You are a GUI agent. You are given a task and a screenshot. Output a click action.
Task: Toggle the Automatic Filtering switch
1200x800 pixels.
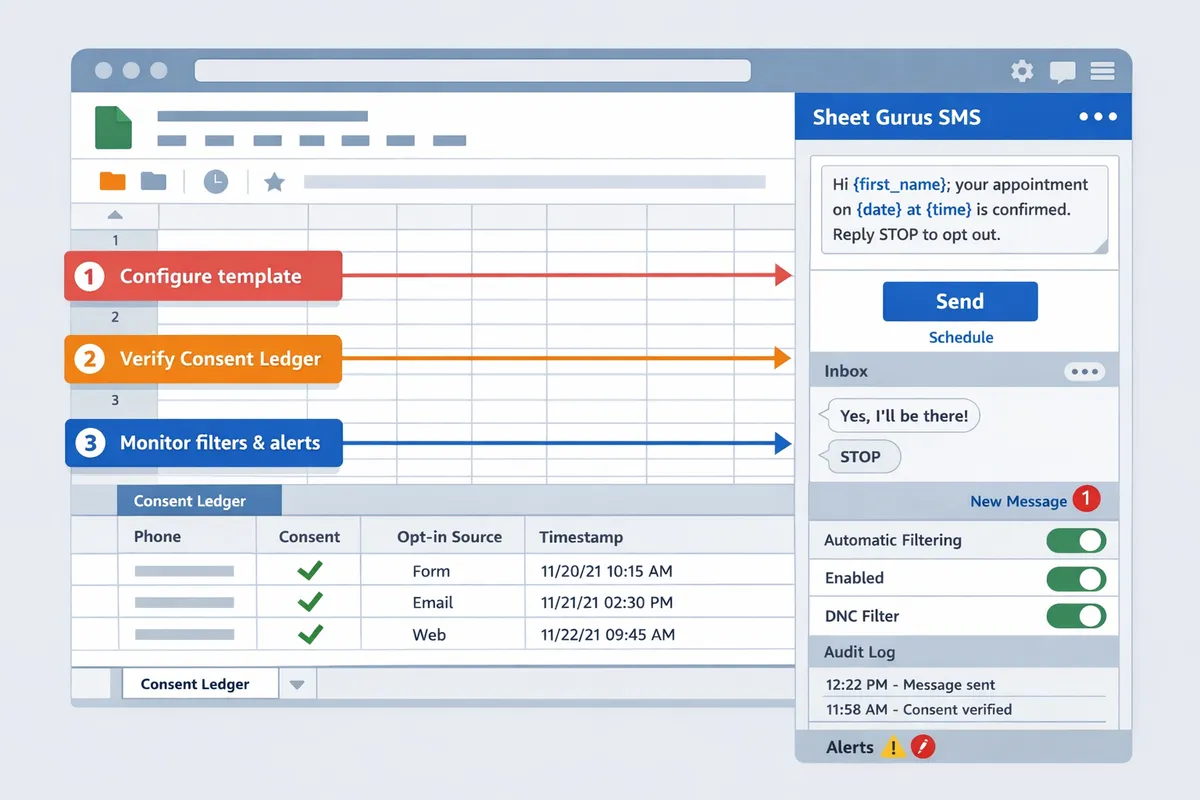pos(1076,541)
